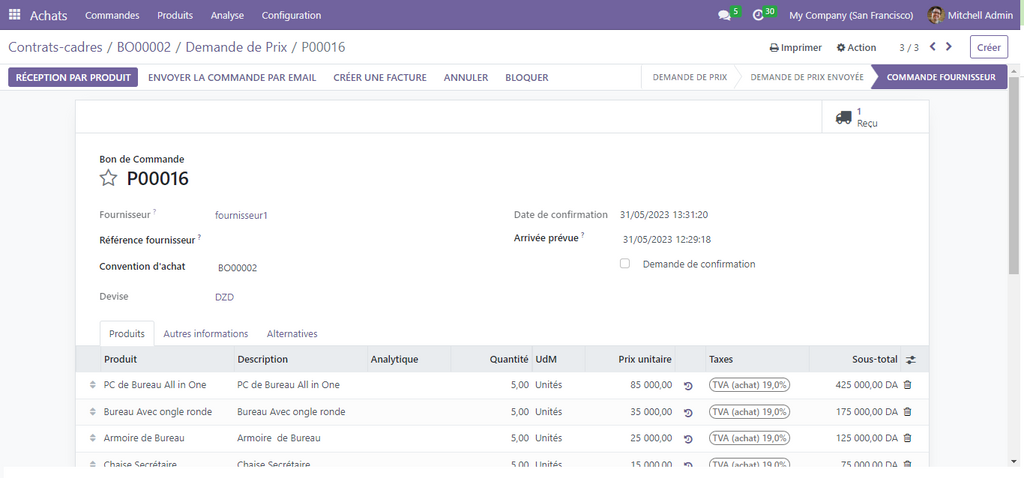Open the apps grid menu icon
Image resolution: width=1024 pixels, height=478 pixels.
(x=14, y=15)
